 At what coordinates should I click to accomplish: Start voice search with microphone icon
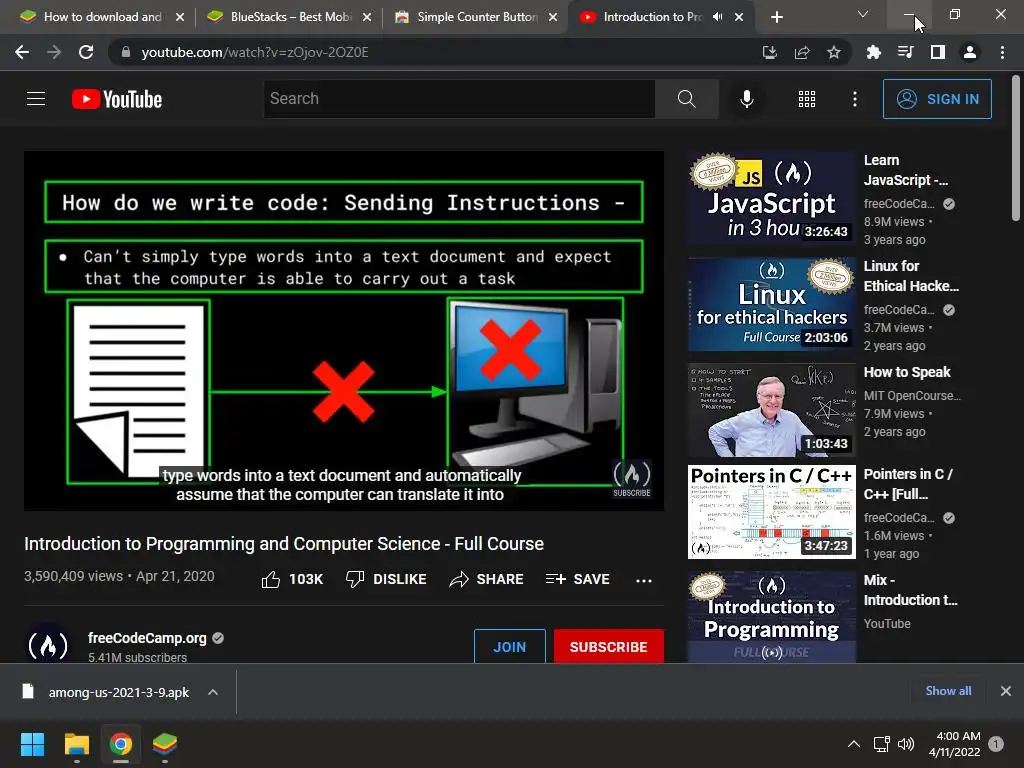tap(746, 99)
